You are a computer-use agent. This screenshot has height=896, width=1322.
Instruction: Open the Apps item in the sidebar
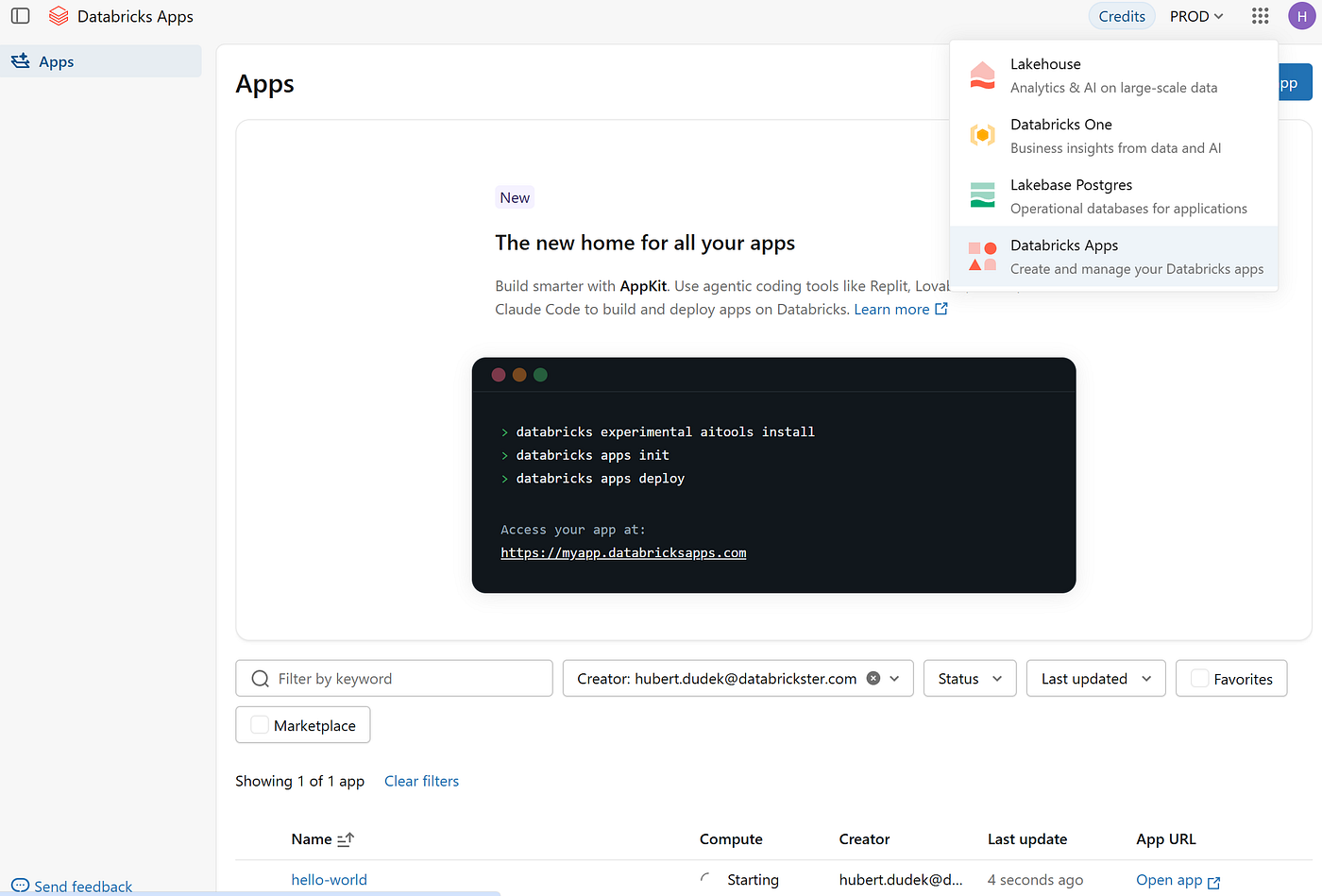[100, 61]
